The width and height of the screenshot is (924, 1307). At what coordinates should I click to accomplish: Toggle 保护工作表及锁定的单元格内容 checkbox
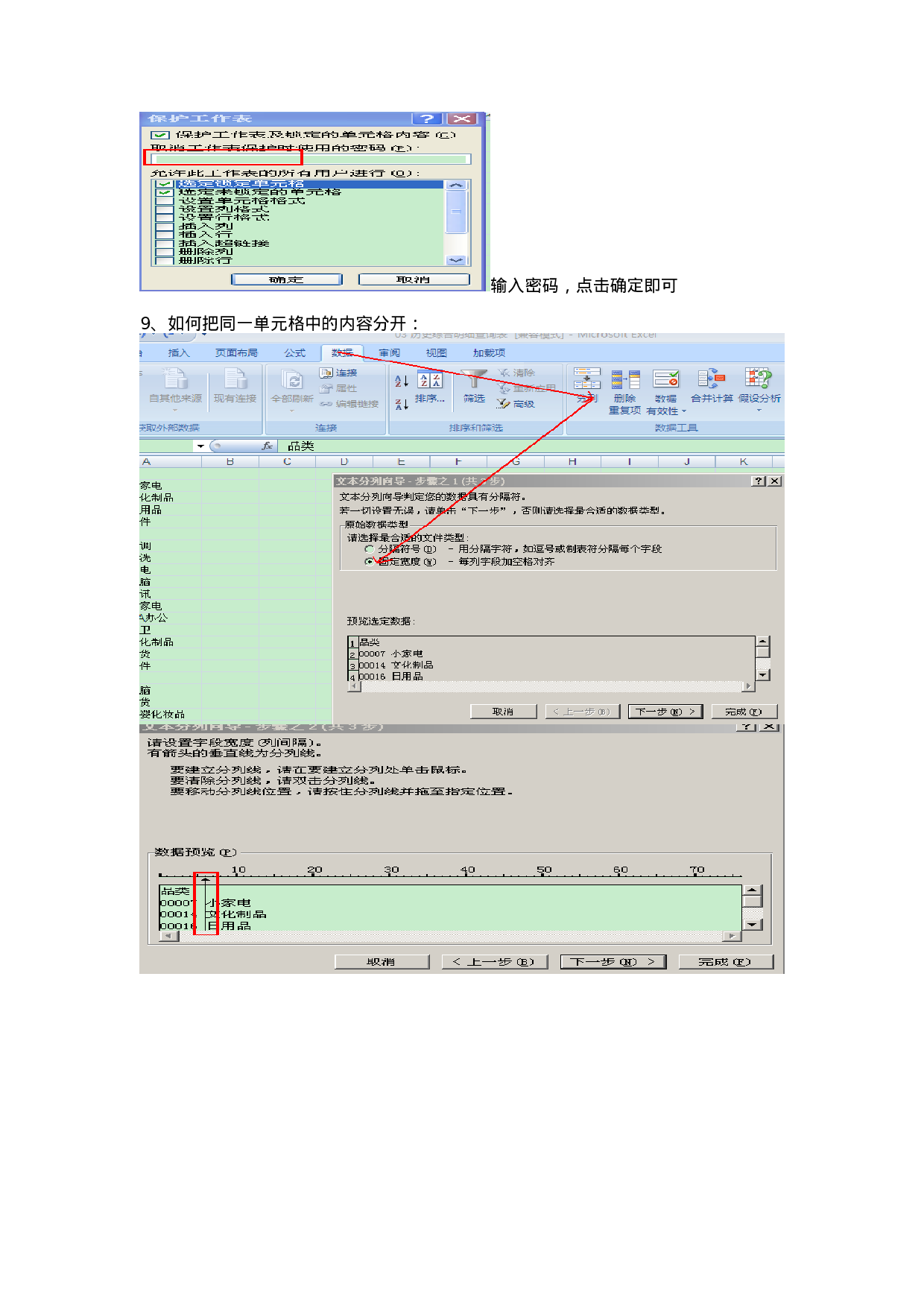[x=159, y=135]
